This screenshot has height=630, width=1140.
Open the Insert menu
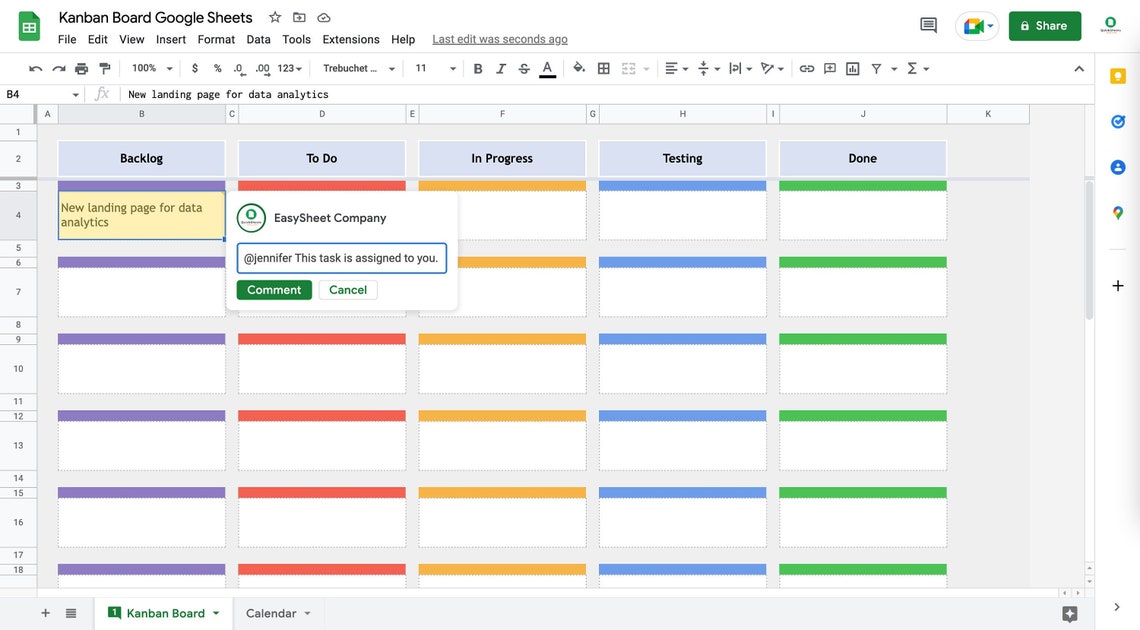[171, 39]
